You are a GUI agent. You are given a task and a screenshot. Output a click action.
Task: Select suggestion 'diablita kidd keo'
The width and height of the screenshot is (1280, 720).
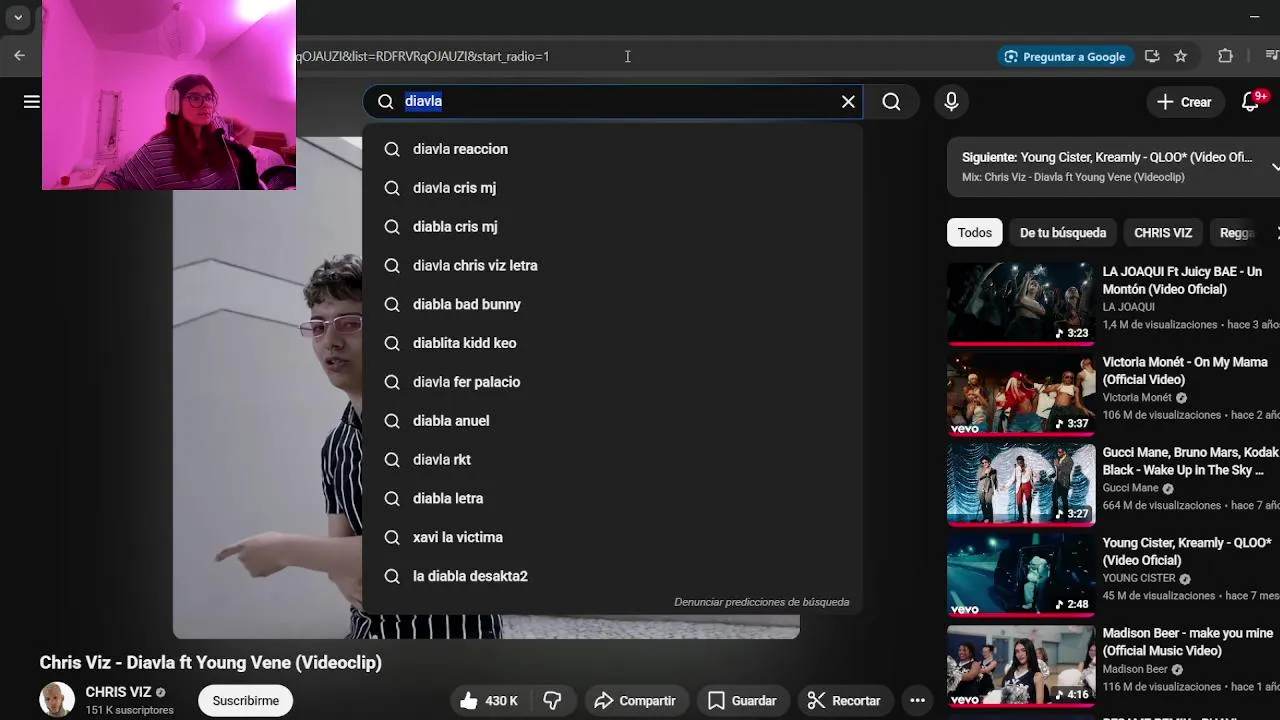click(612, 343)
